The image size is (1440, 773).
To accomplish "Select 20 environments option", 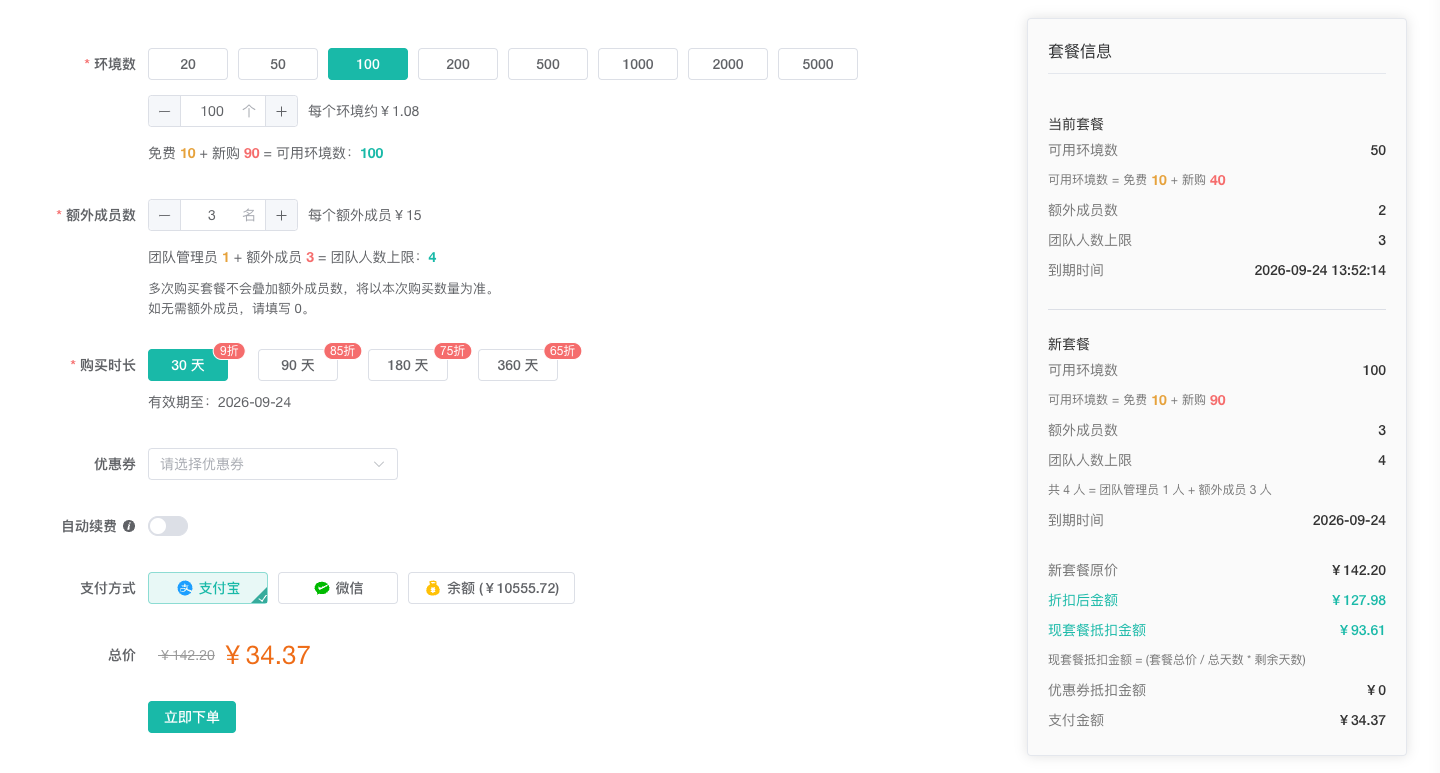I will (188, 64).
